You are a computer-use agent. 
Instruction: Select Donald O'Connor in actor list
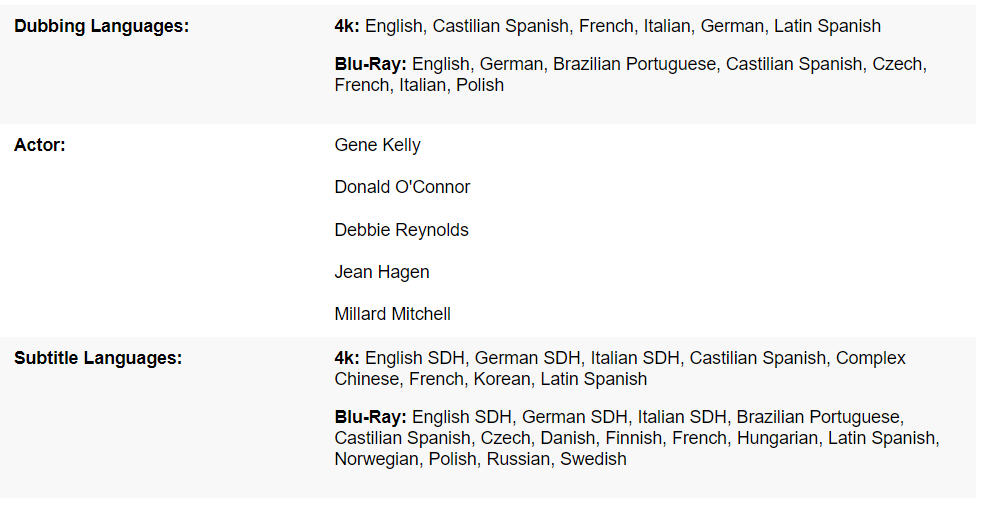(x=402, y=187)
